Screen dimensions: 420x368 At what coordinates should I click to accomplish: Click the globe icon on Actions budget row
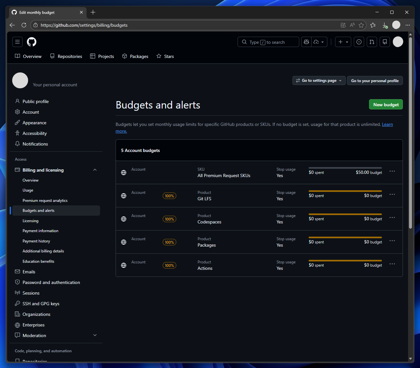[124, 265]
